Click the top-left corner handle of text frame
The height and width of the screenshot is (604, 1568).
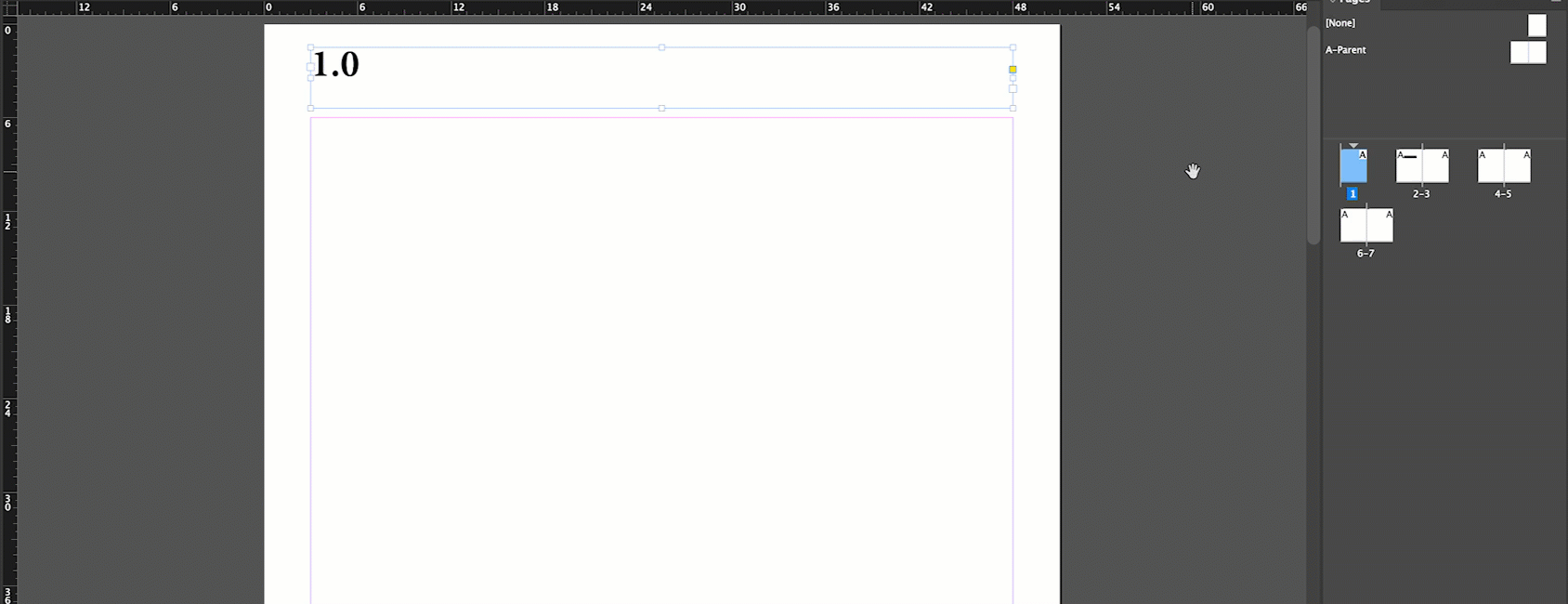[310, 47]
